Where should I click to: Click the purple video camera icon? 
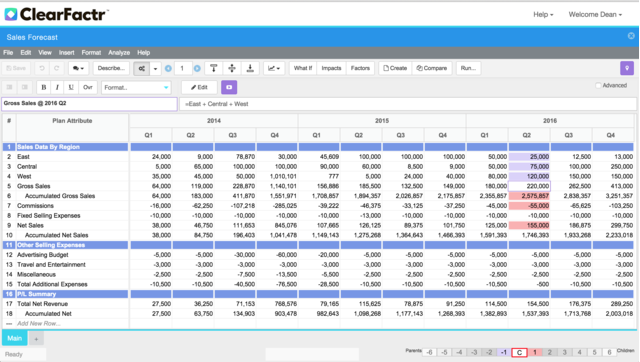point(229,87)
